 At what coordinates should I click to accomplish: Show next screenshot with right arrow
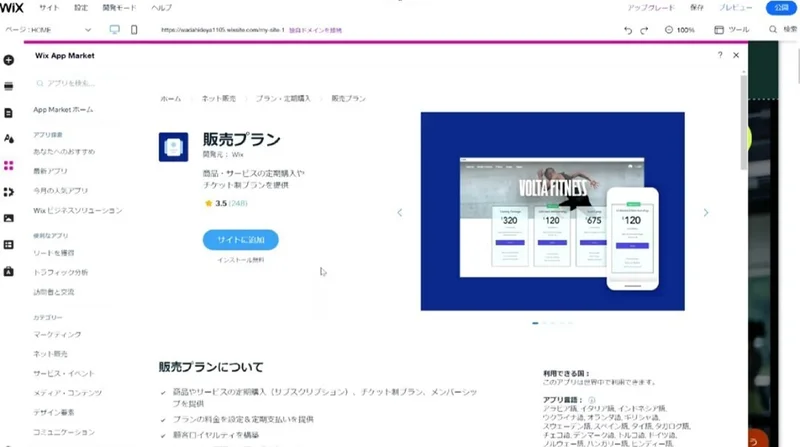(706, 212)
